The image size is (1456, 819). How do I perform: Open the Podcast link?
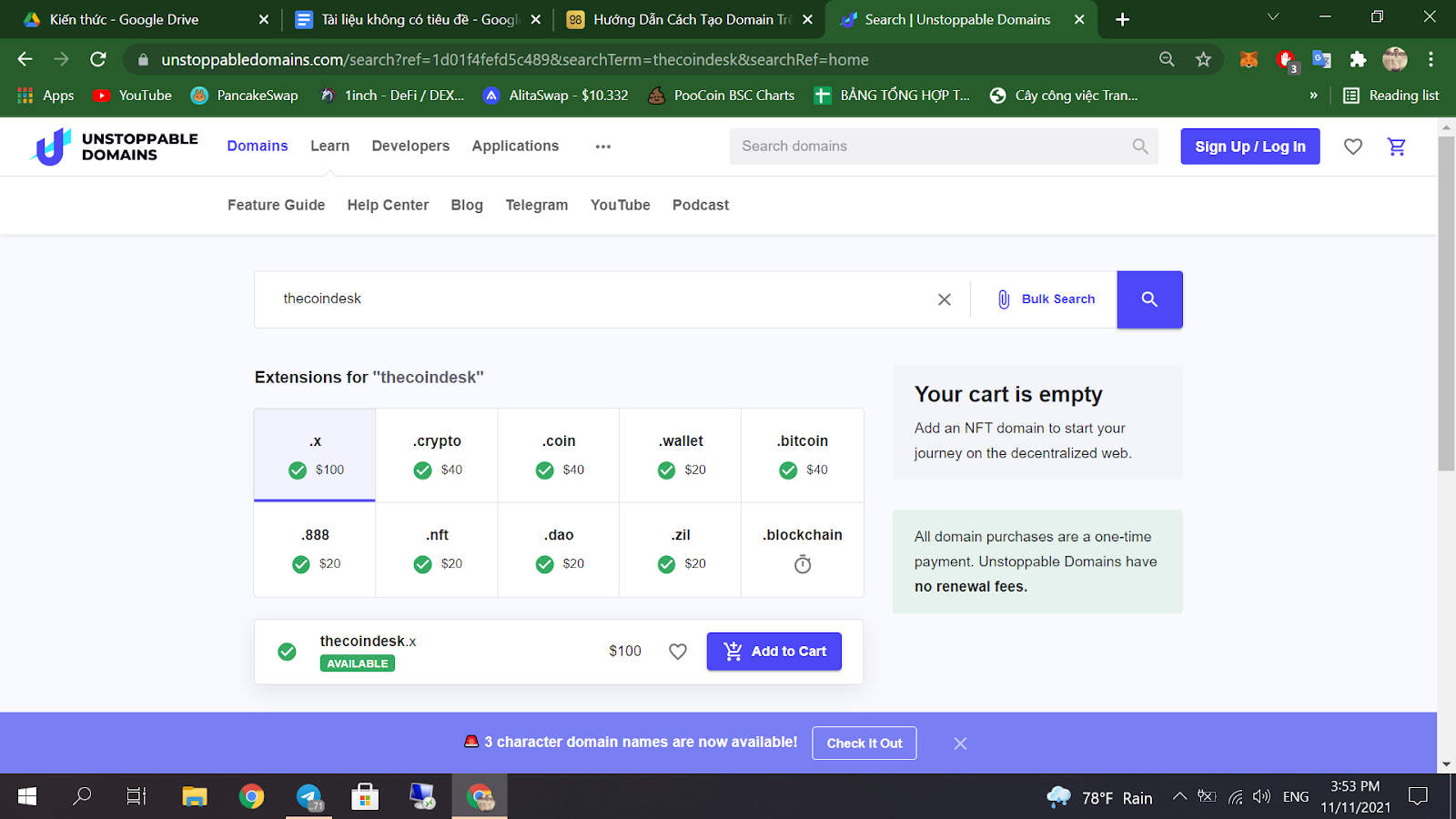[701, 205]
